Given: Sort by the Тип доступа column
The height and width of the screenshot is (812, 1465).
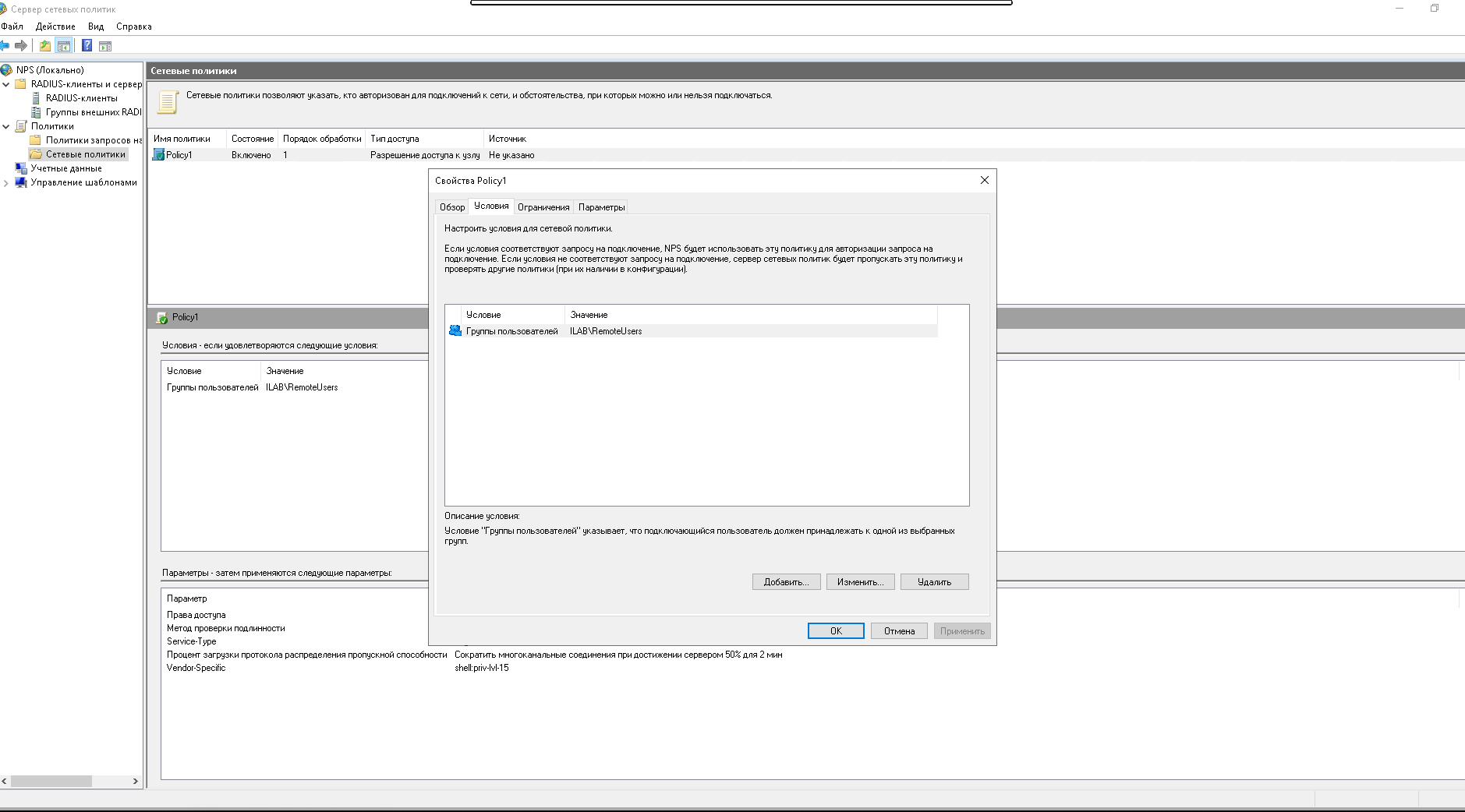Looking at the screenshot, I should click(x=425, y=139).
